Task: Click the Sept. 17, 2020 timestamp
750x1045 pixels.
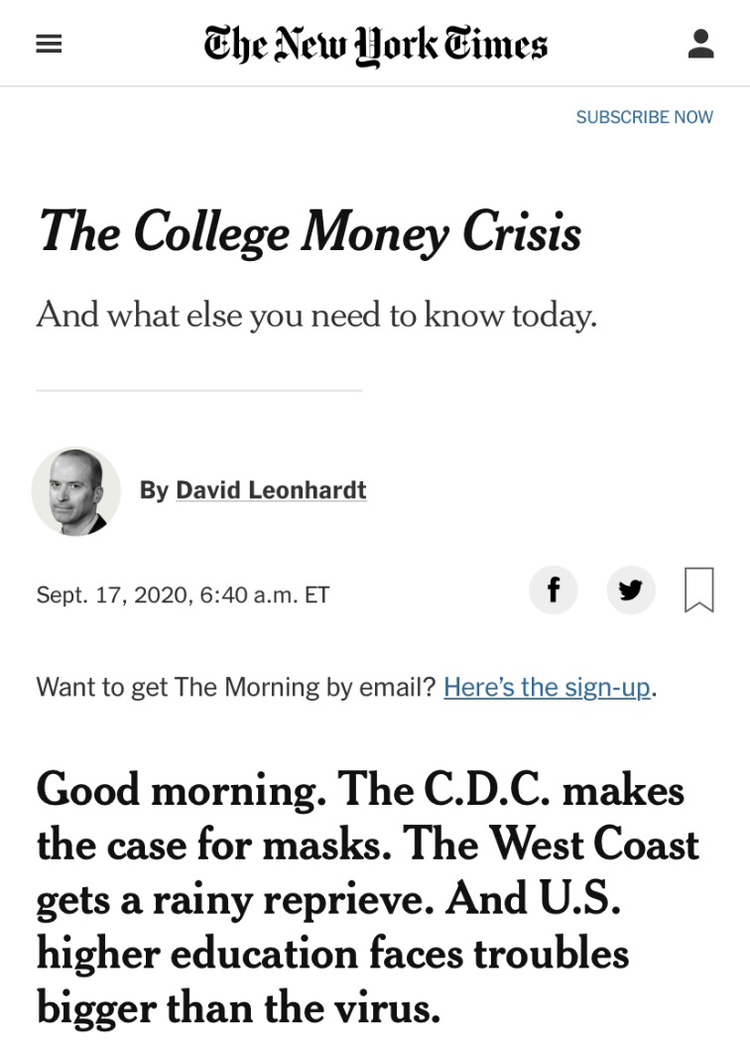Action: tap(182, 595)
